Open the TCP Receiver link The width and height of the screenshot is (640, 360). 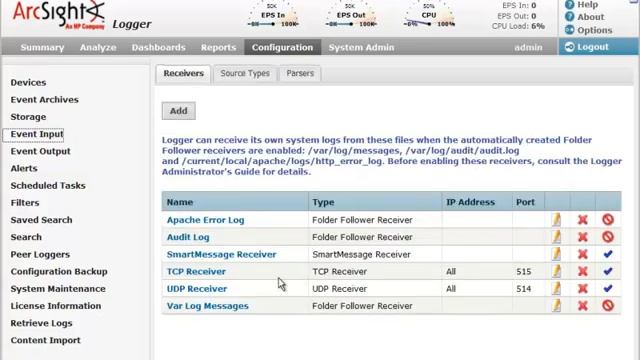pos(196,271)
